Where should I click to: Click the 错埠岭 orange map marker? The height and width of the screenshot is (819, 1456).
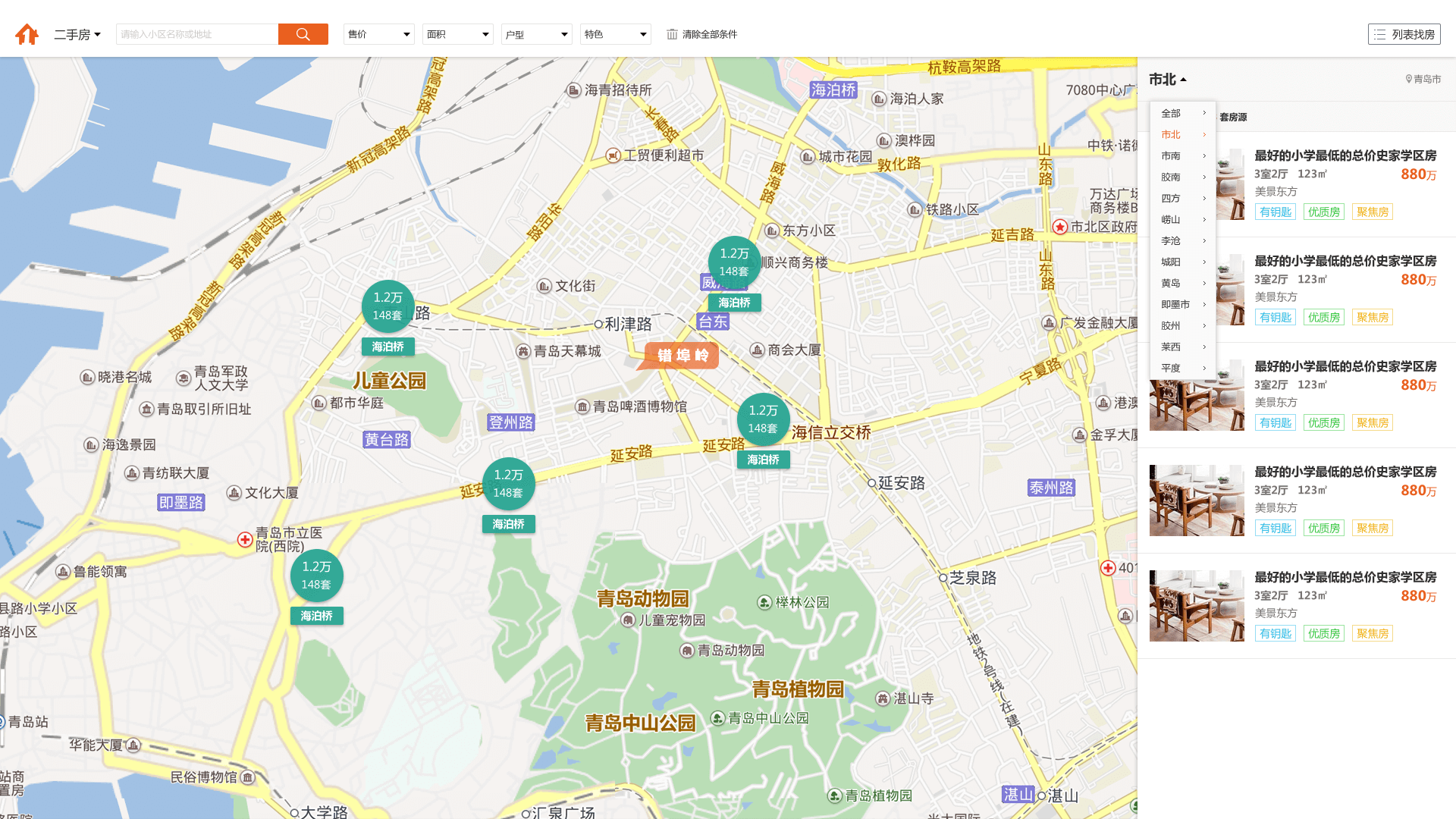coord(681,355)
